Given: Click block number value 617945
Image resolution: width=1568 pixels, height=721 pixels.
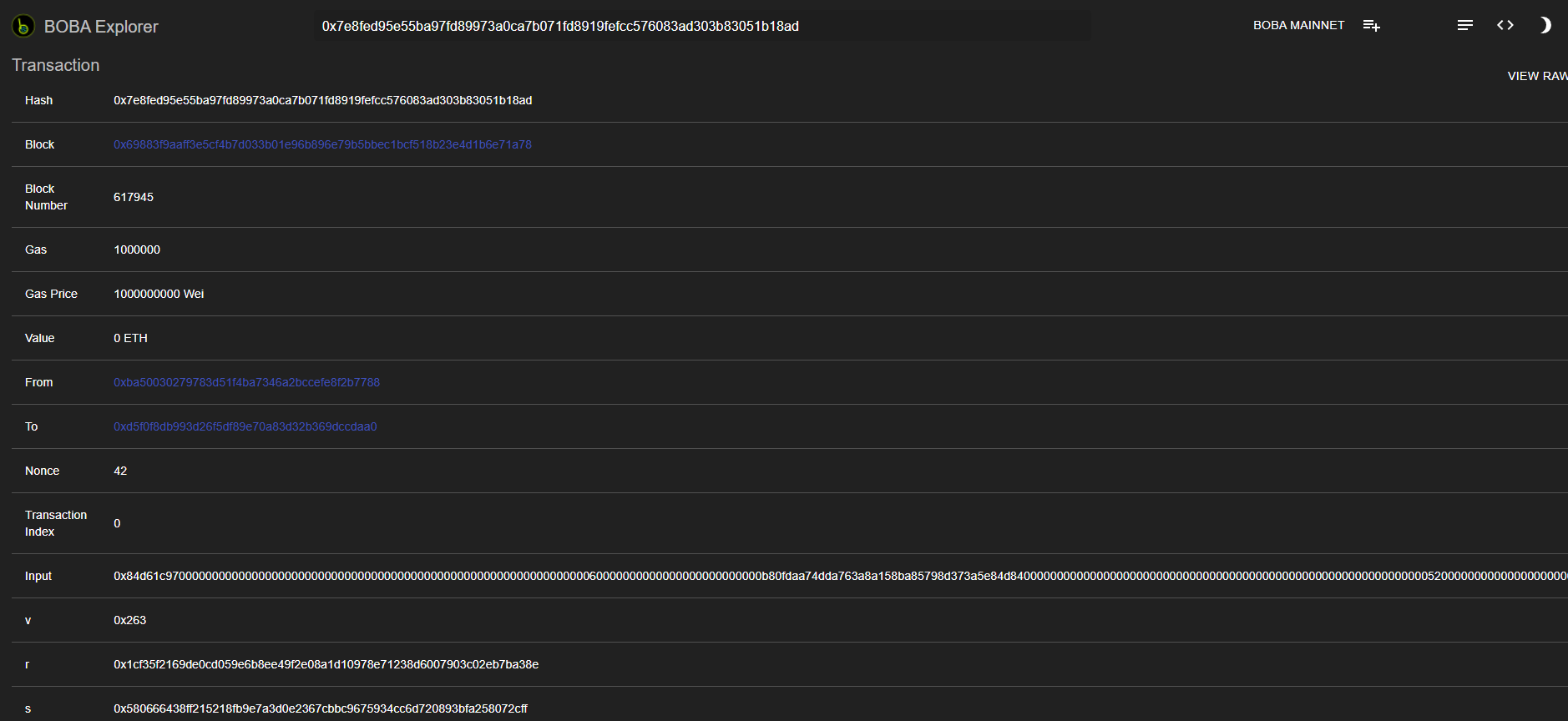Looking at the screenshot, I should pyautogui.click(x=134, y=197).
